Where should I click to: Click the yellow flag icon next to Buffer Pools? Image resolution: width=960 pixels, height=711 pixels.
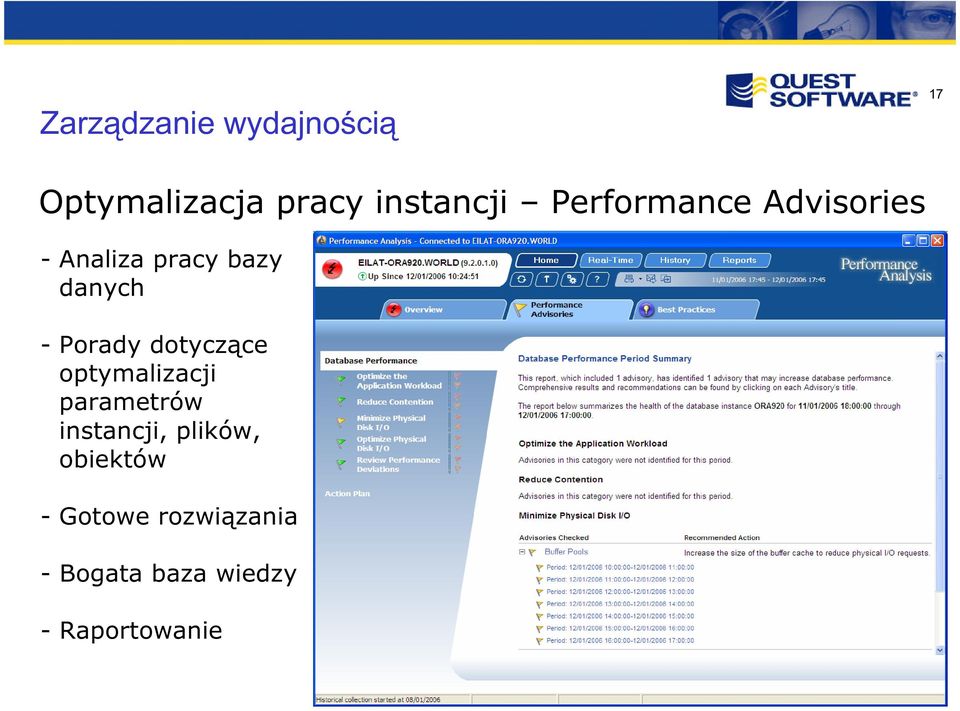pos(533,552)
